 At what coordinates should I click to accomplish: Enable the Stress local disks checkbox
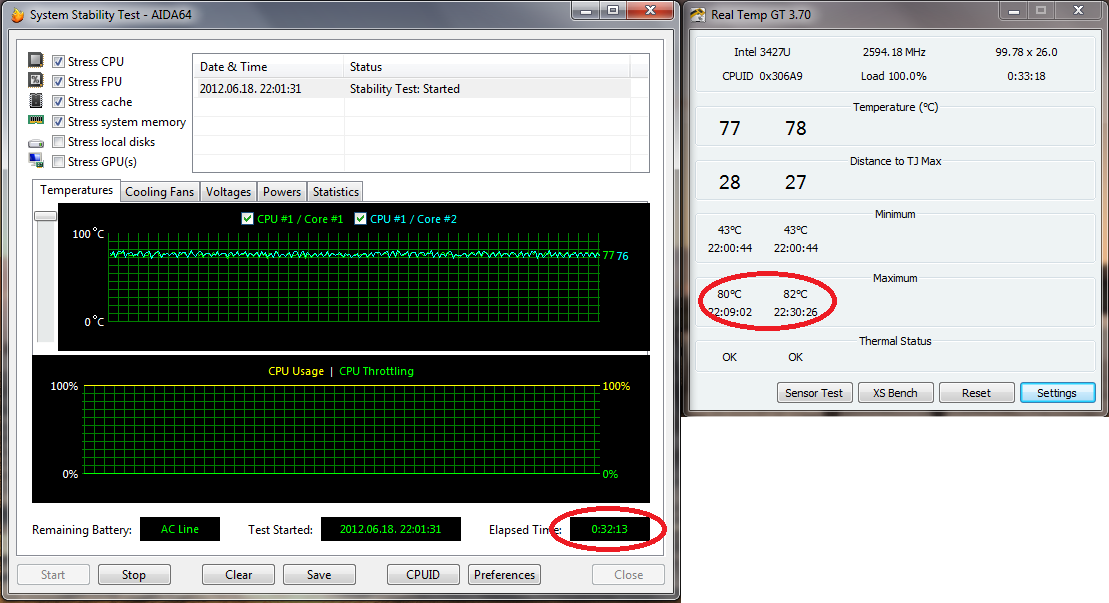point(59,142)
